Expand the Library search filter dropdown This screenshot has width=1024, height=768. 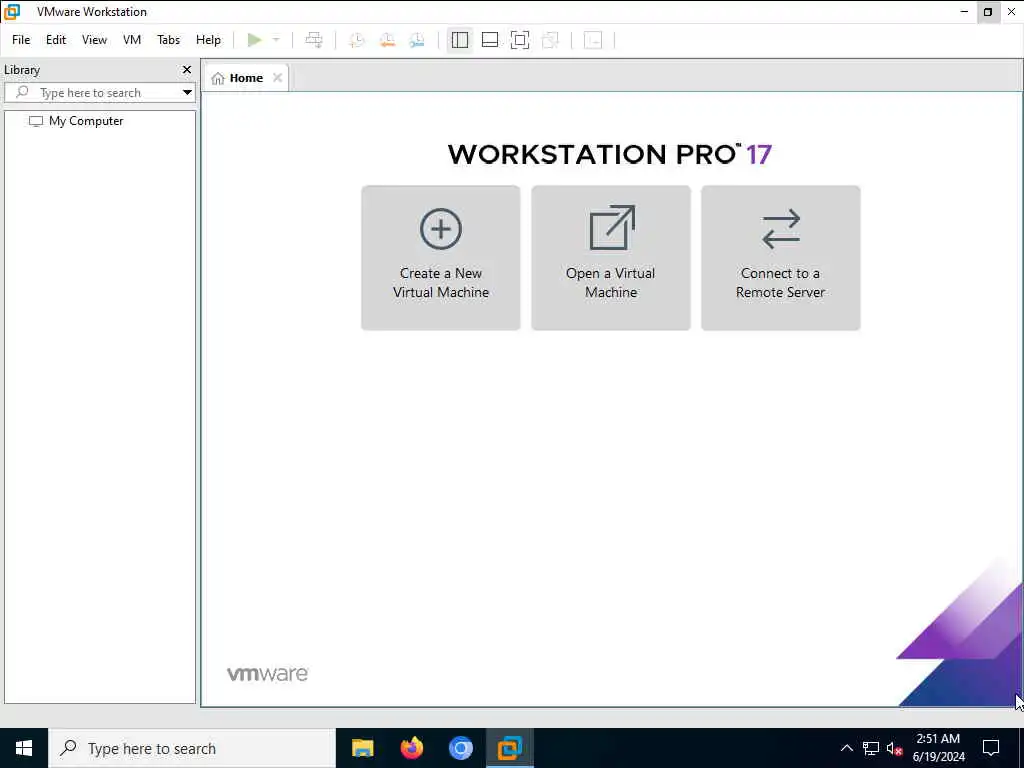click(x=187, y=93)
